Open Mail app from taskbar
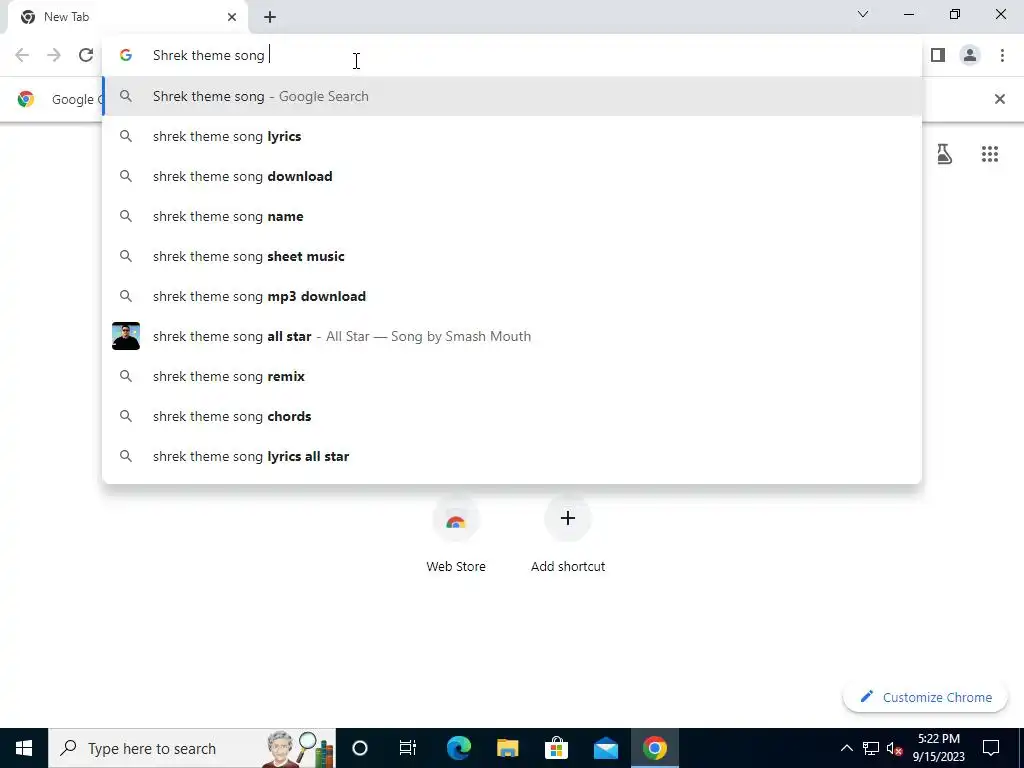Viewport: 1024px width, 768px height. click(605, 748)
